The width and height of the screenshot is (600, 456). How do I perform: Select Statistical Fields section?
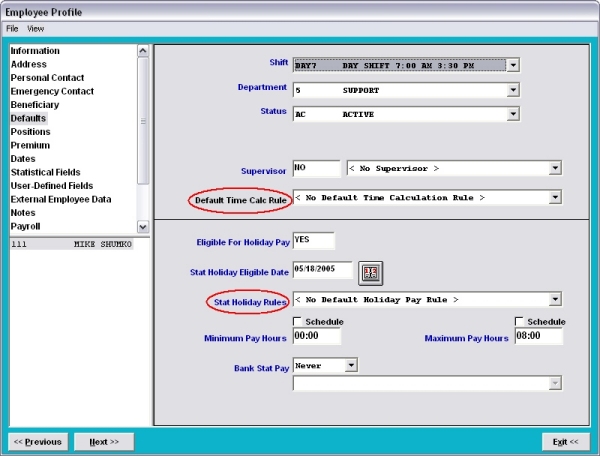[x=45, y=172]
